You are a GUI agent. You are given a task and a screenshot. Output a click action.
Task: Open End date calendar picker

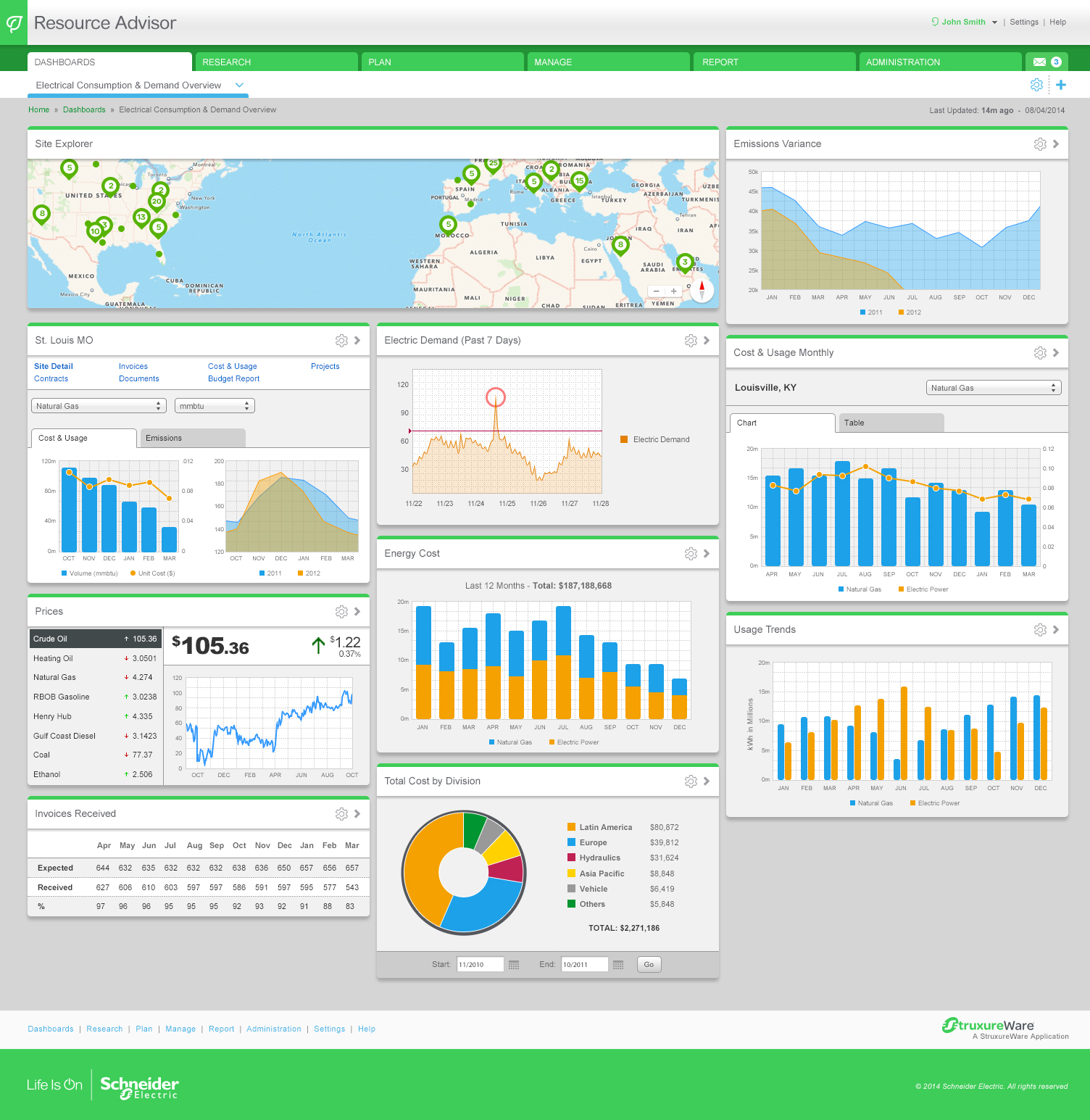coord(618,965)
